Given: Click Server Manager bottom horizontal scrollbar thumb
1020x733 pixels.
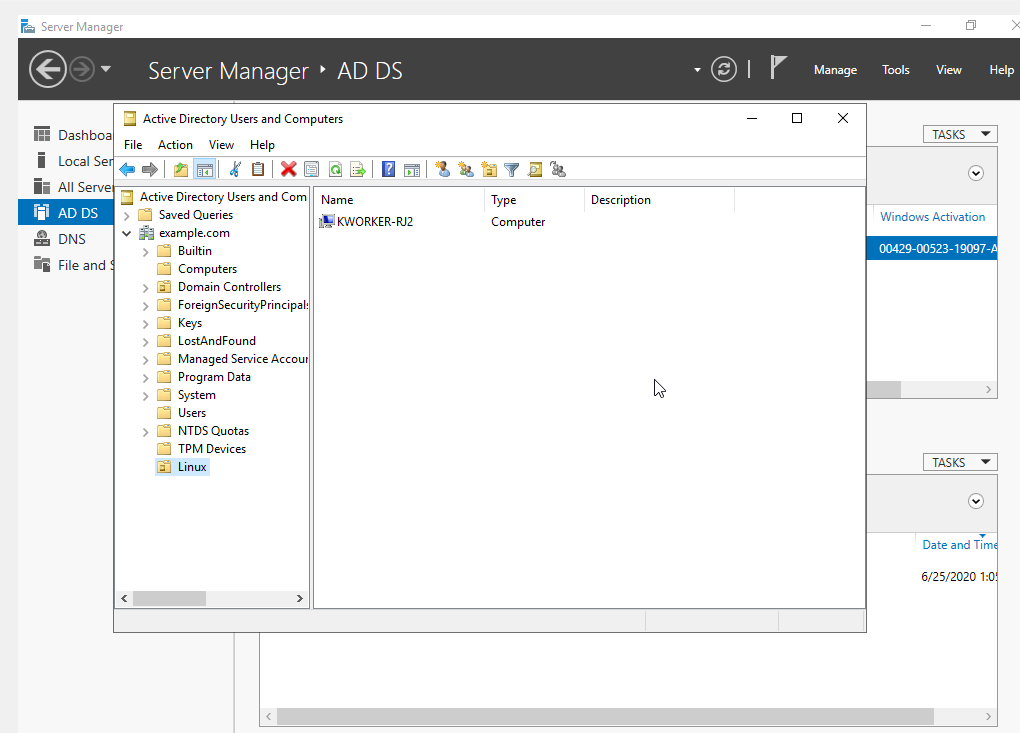Looking at the screenshot, I should 605,716.
